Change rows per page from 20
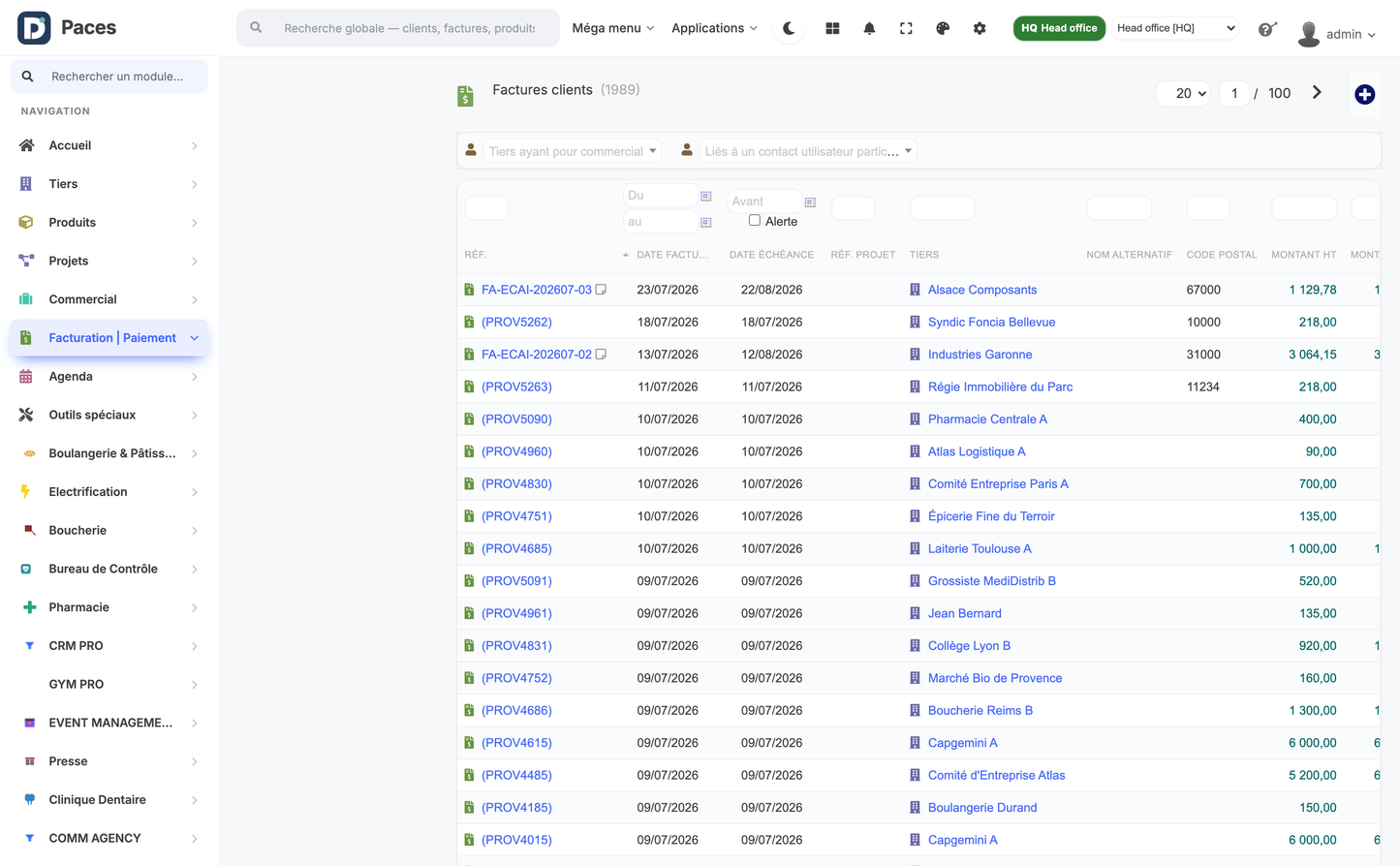Image resolution: width=1400 pixels, height=866 pixels. pos(1183,94)
